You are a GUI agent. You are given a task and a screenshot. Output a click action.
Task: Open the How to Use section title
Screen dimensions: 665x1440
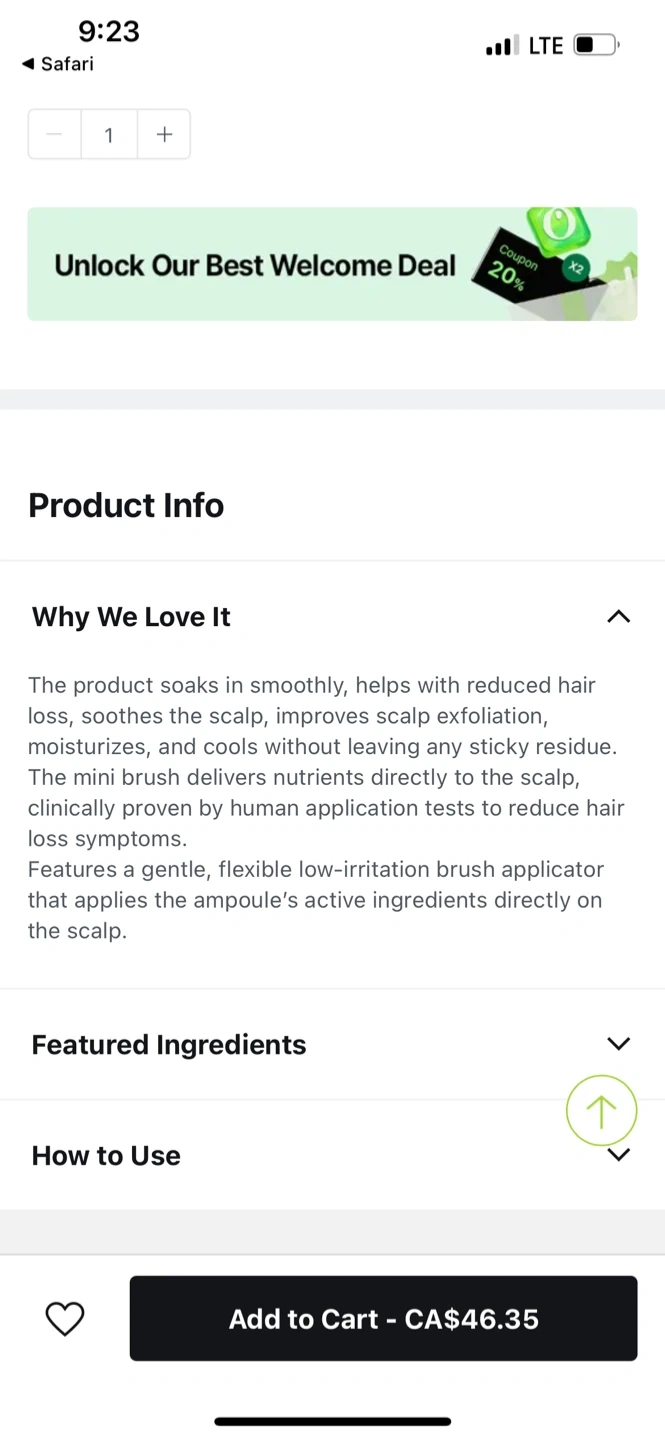[106, 1155]
